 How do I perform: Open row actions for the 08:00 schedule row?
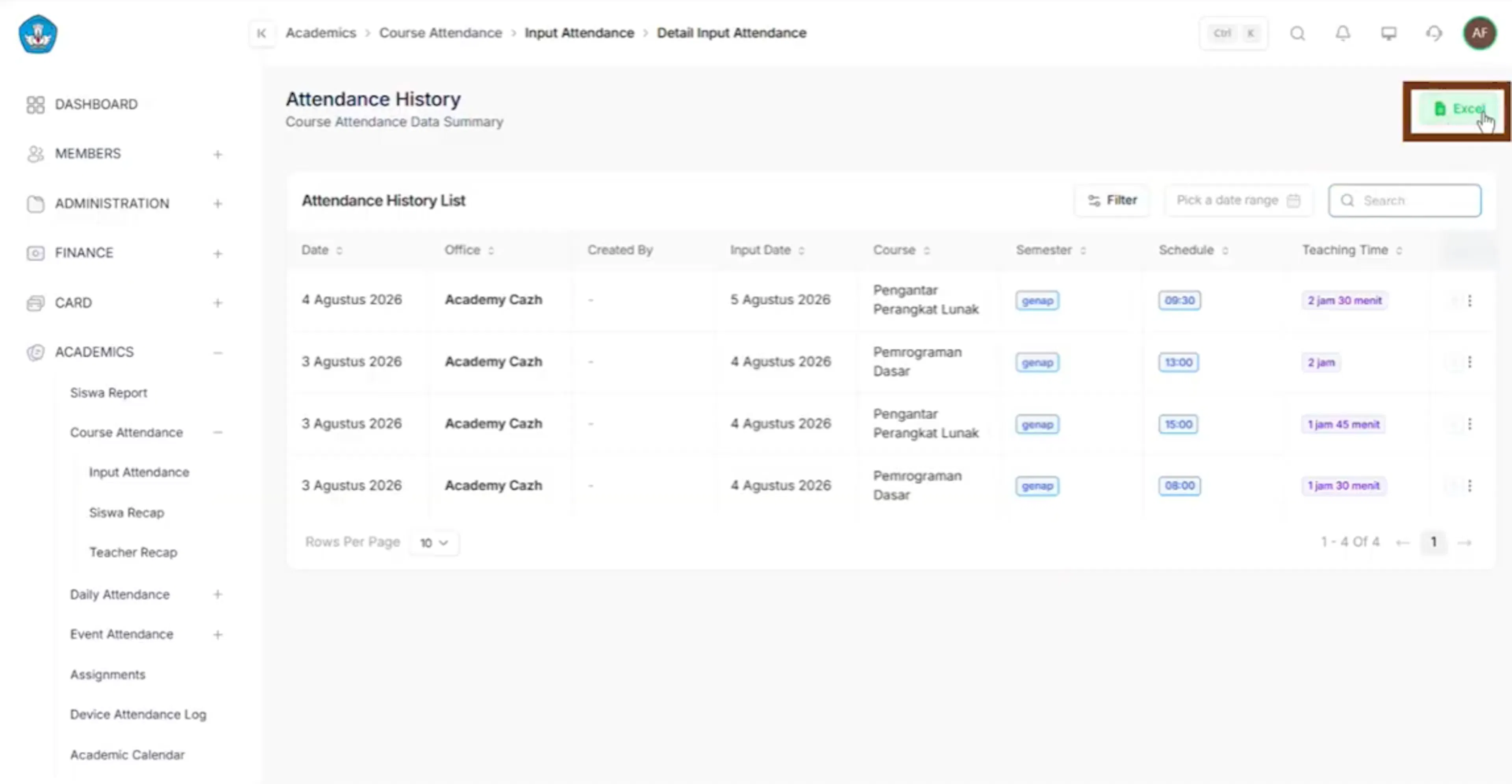coord(1470,486)
